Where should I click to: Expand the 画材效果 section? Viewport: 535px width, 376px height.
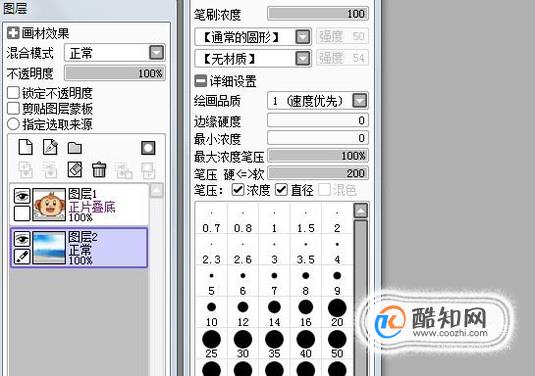click(13, 33)
